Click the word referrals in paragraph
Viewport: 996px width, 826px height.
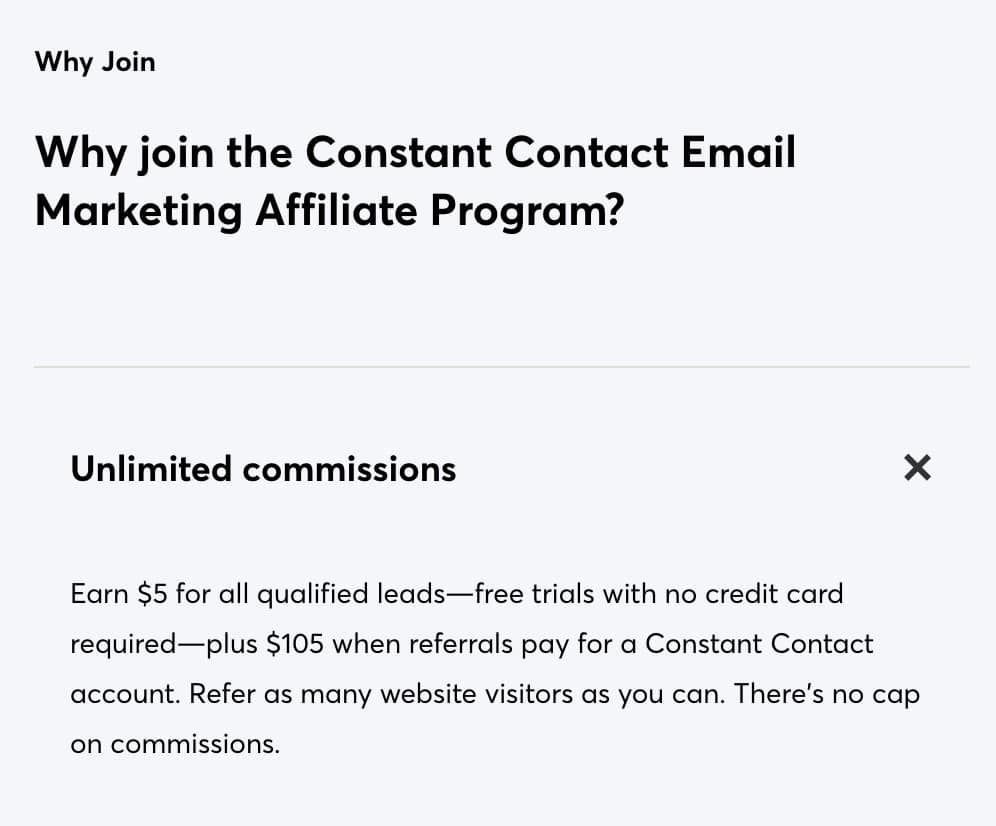coord(461,644)
